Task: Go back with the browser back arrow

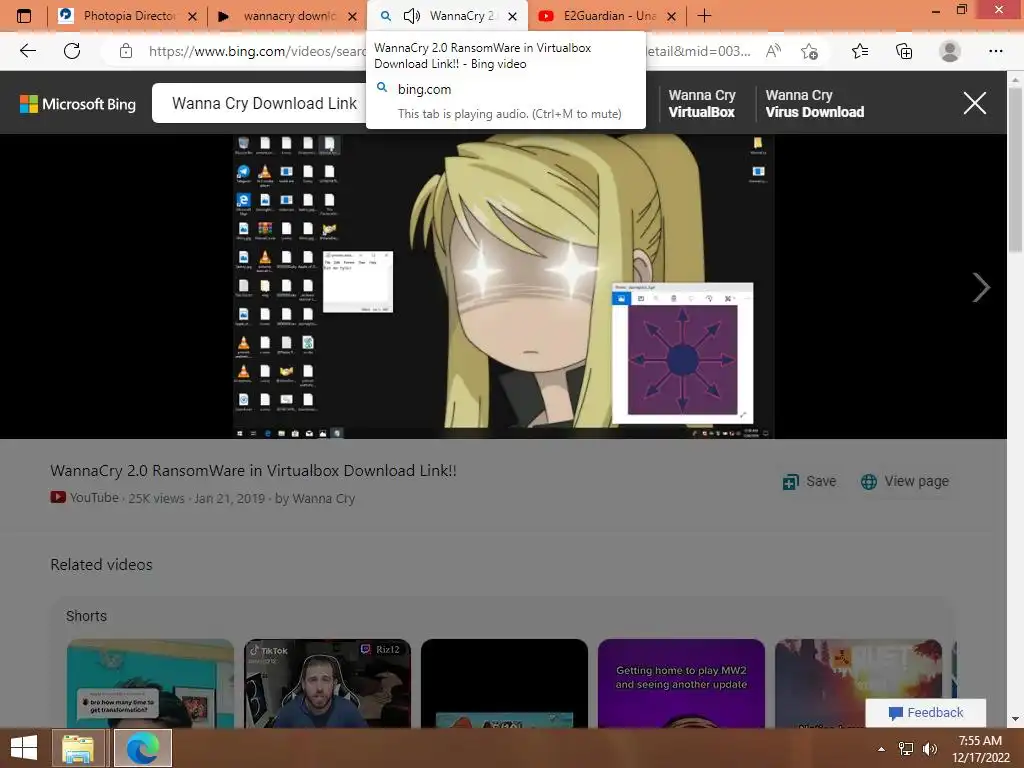Action: [28, 51]
